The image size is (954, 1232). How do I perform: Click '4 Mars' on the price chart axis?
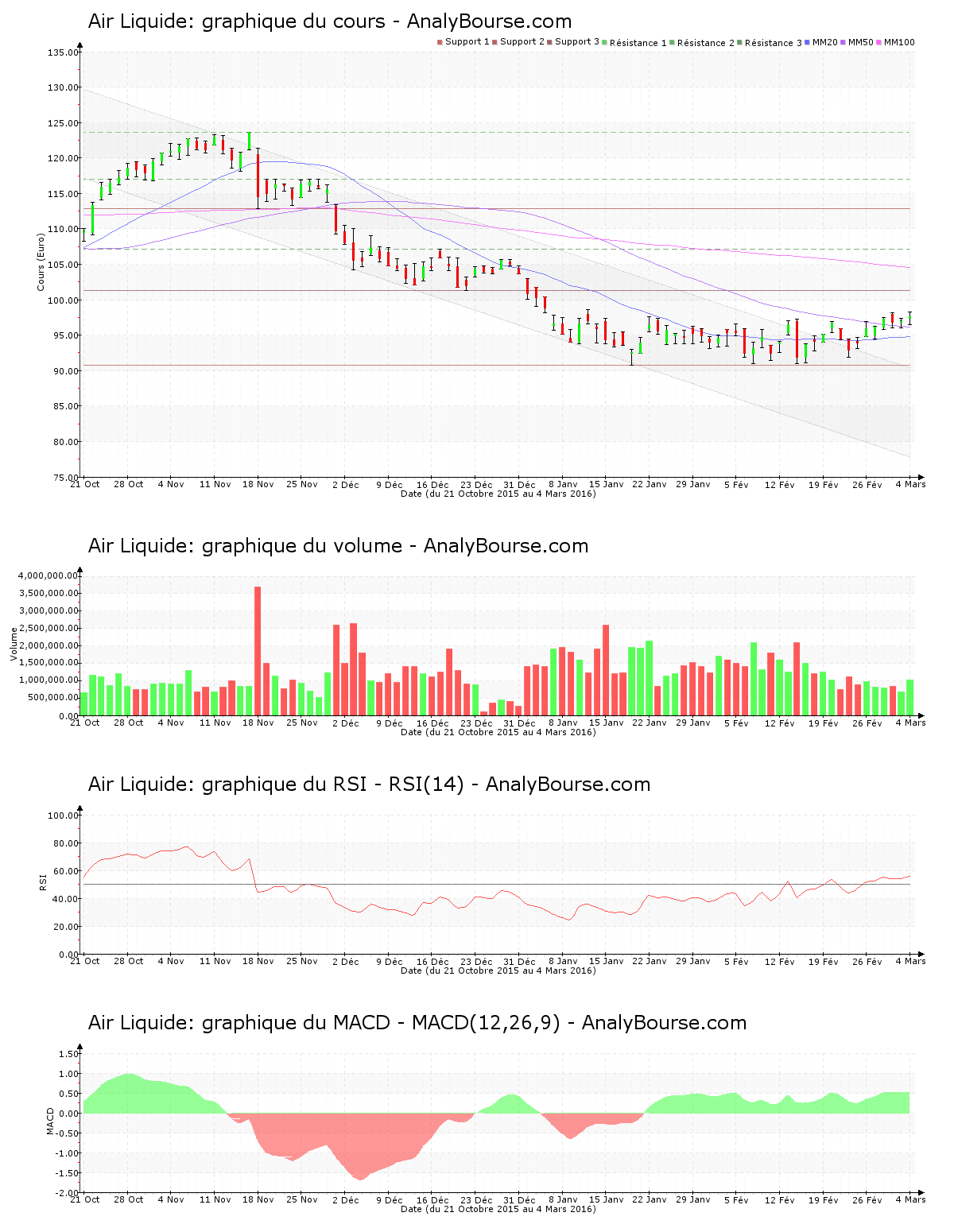point(911,484)
